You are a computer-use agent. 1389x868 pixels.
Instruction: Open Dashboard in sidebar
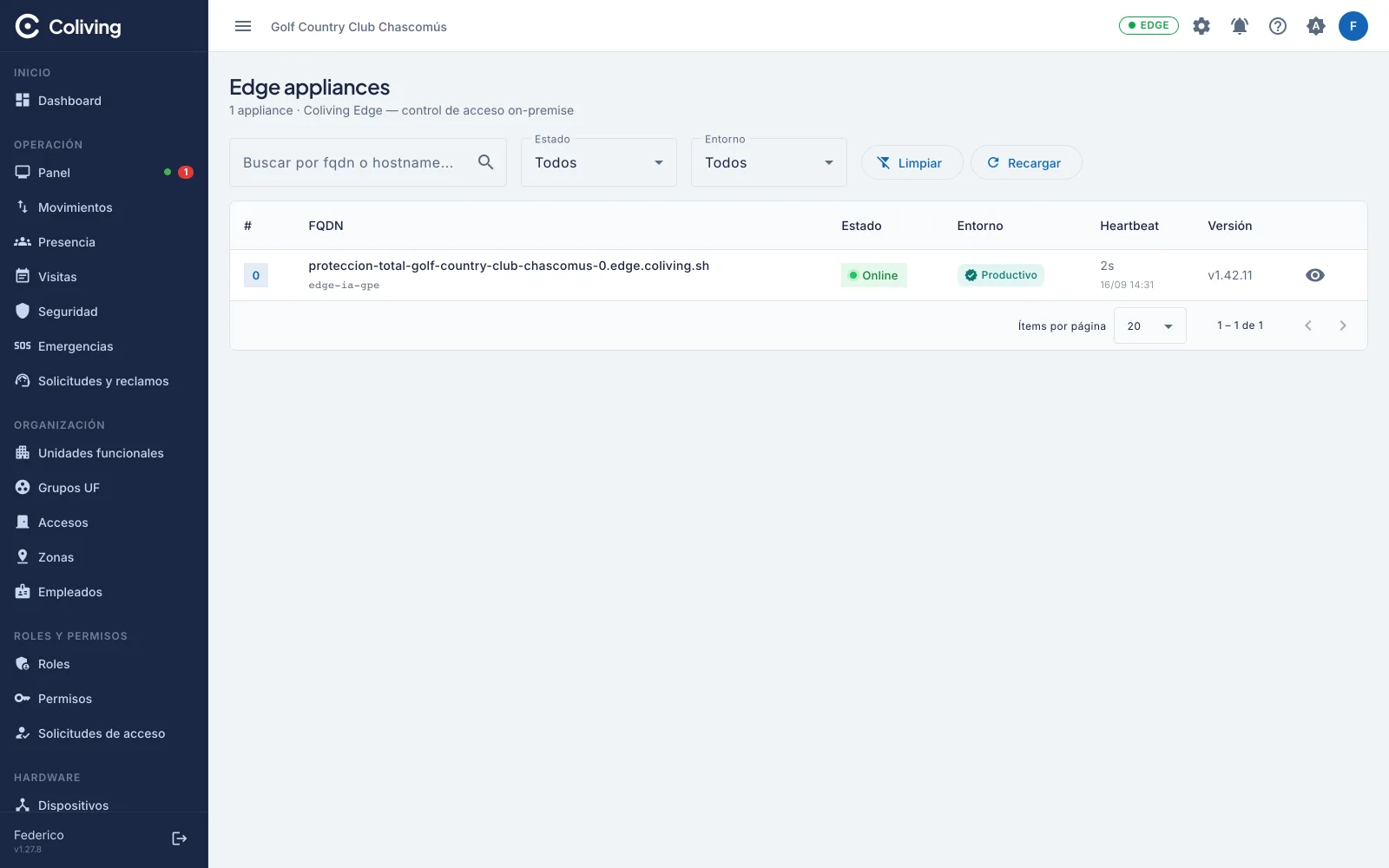(104, 101)
